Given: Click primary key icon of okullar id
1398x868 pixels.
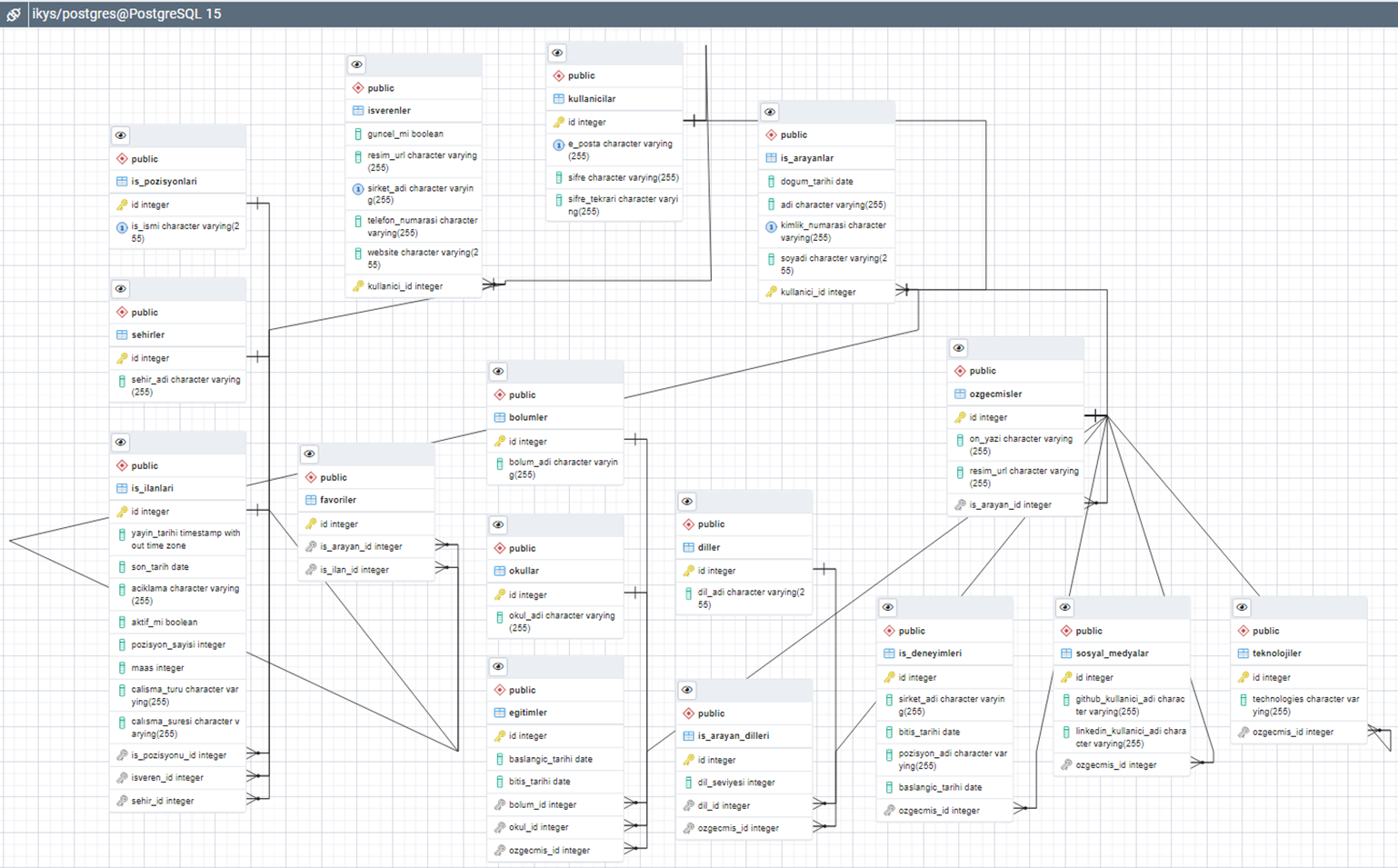Looking at the screenshot, I should (499, 594).
